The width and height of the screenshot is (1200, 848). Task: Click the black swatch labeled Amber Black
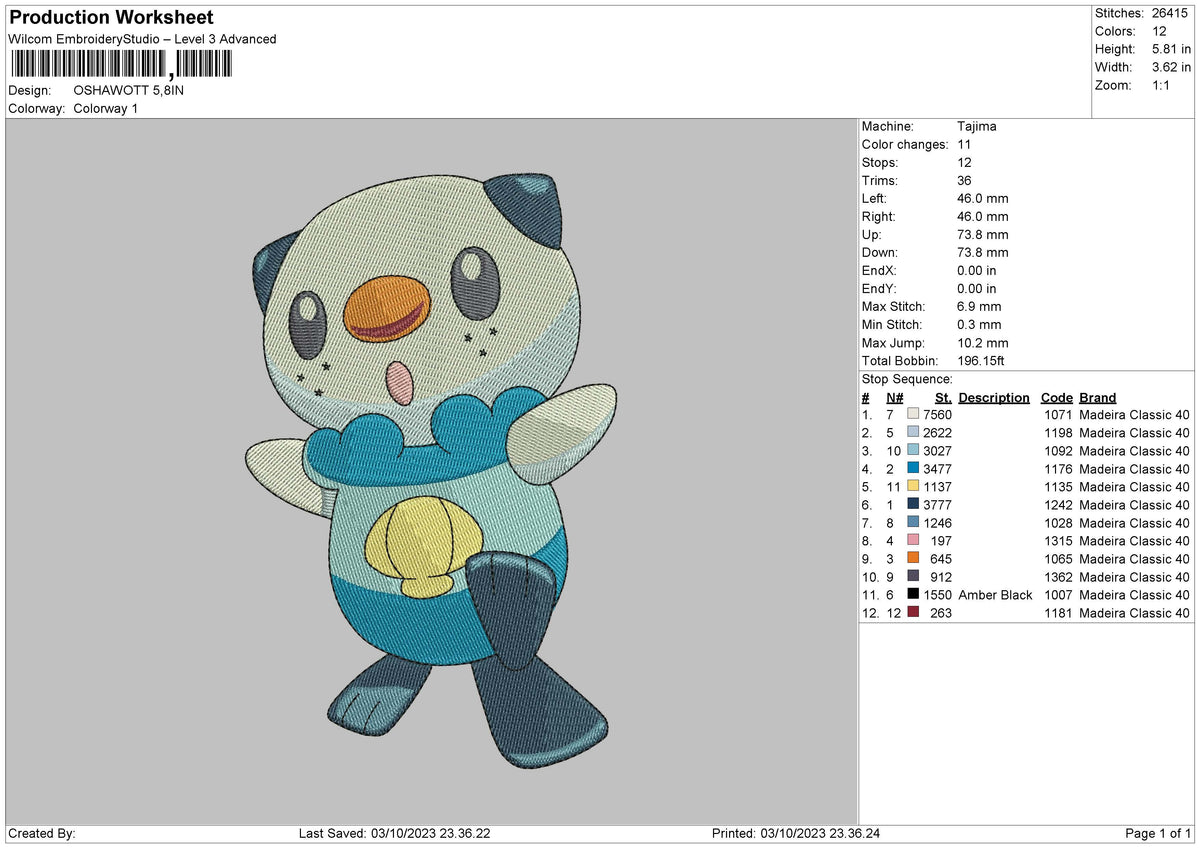tap(913, 595)
